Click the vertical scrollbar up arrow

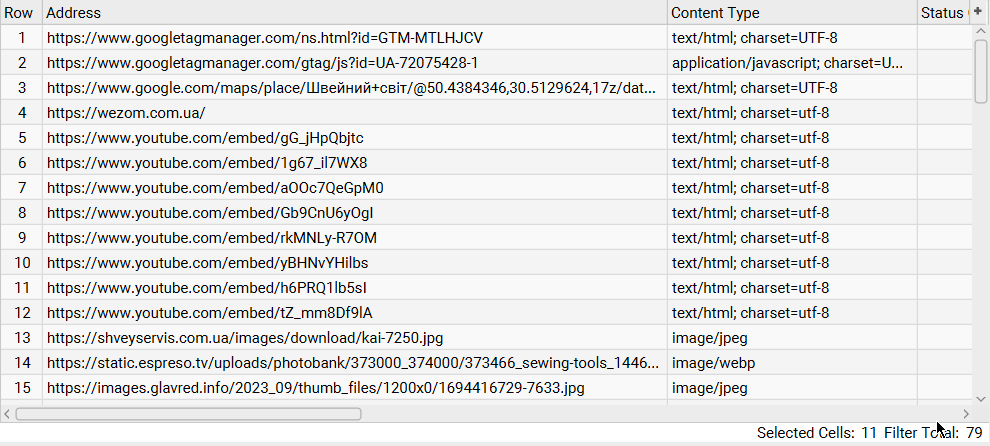(x=981, y=32)
